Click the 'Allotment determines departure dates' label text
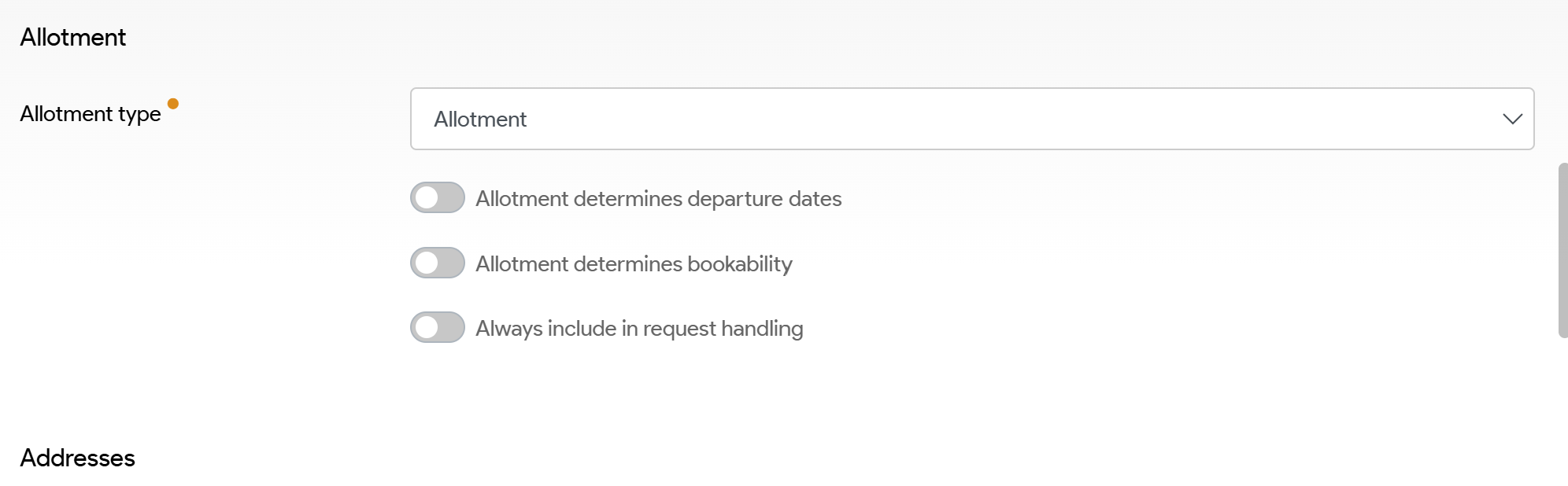Viewport: 1568px width, 486px height. (x=658, y=199)
